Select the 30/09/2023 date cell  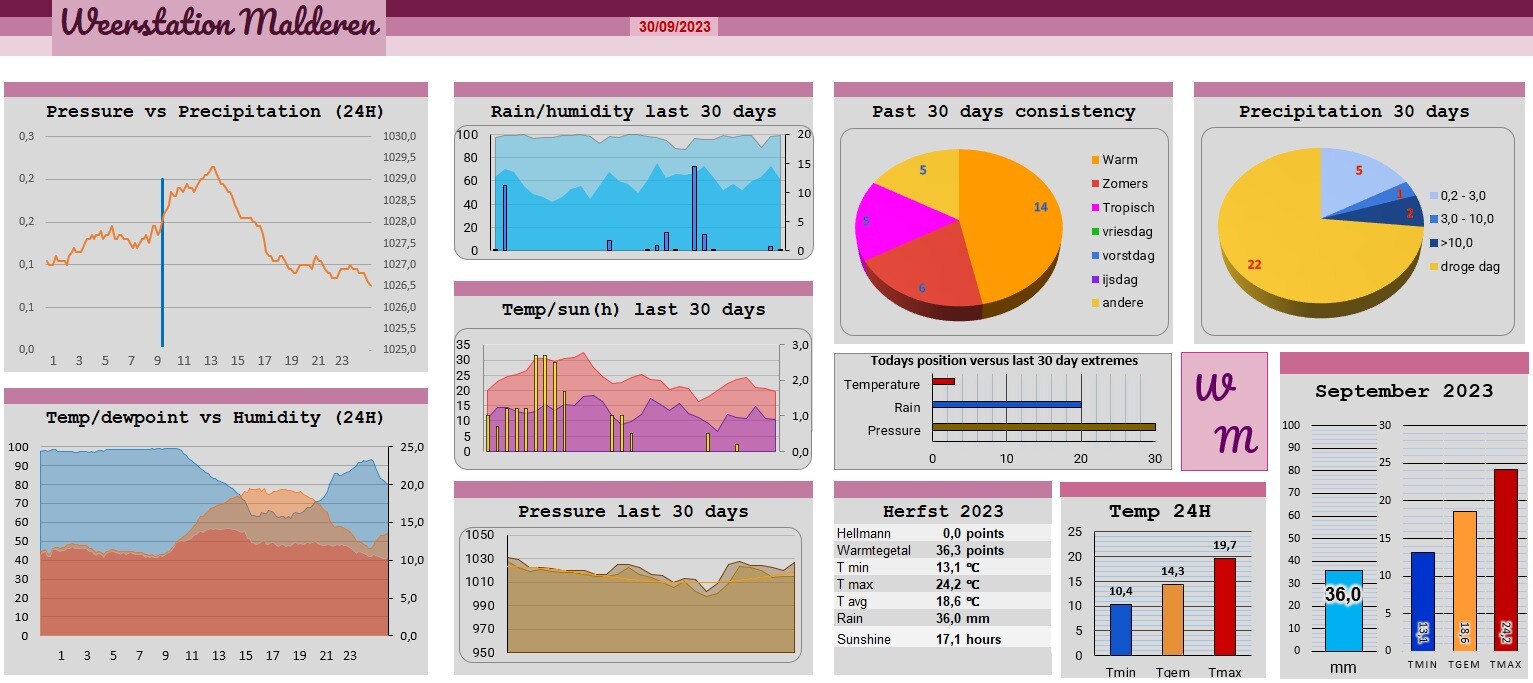(674, 27)
